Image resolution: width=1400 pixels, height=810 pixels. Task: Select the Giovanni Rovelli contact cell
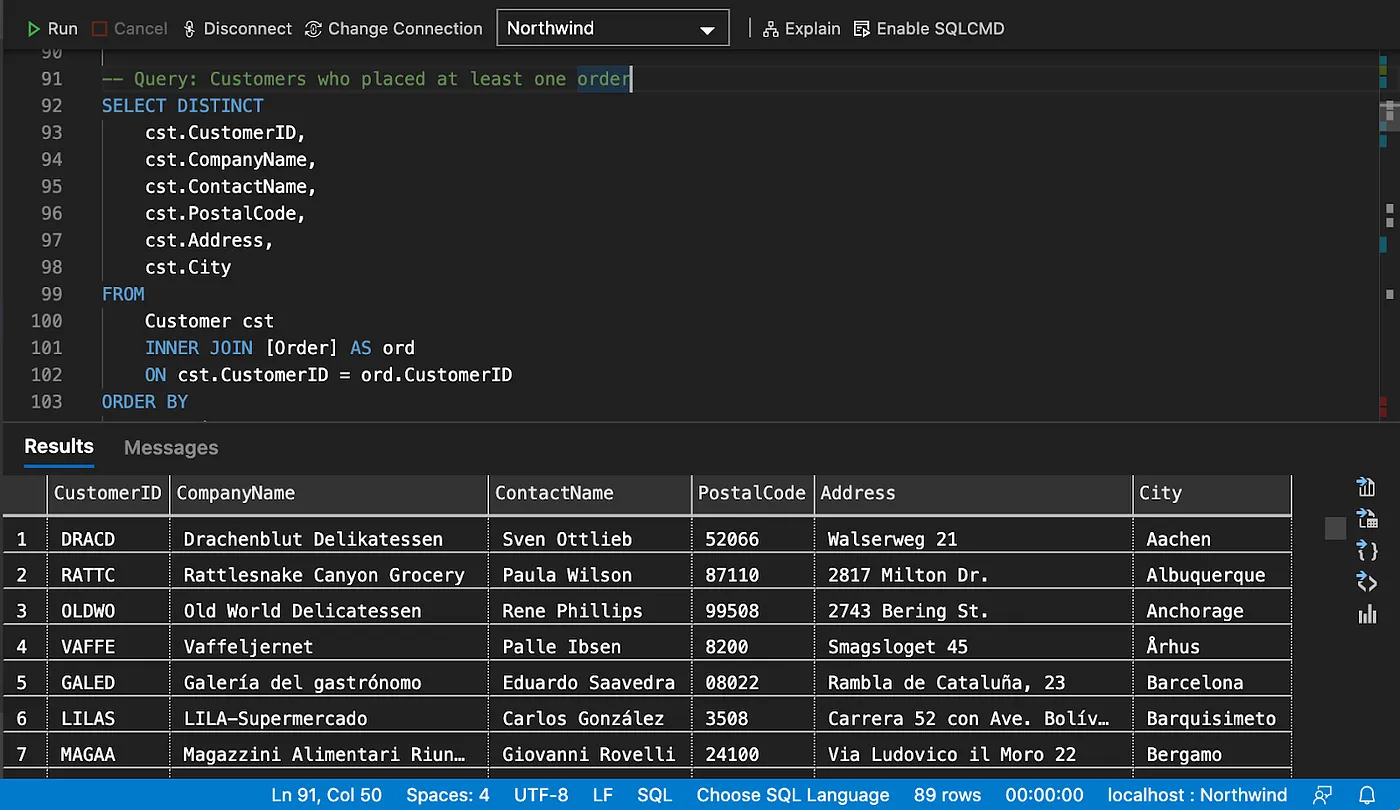pyautogui.click(x=590, y=755)
